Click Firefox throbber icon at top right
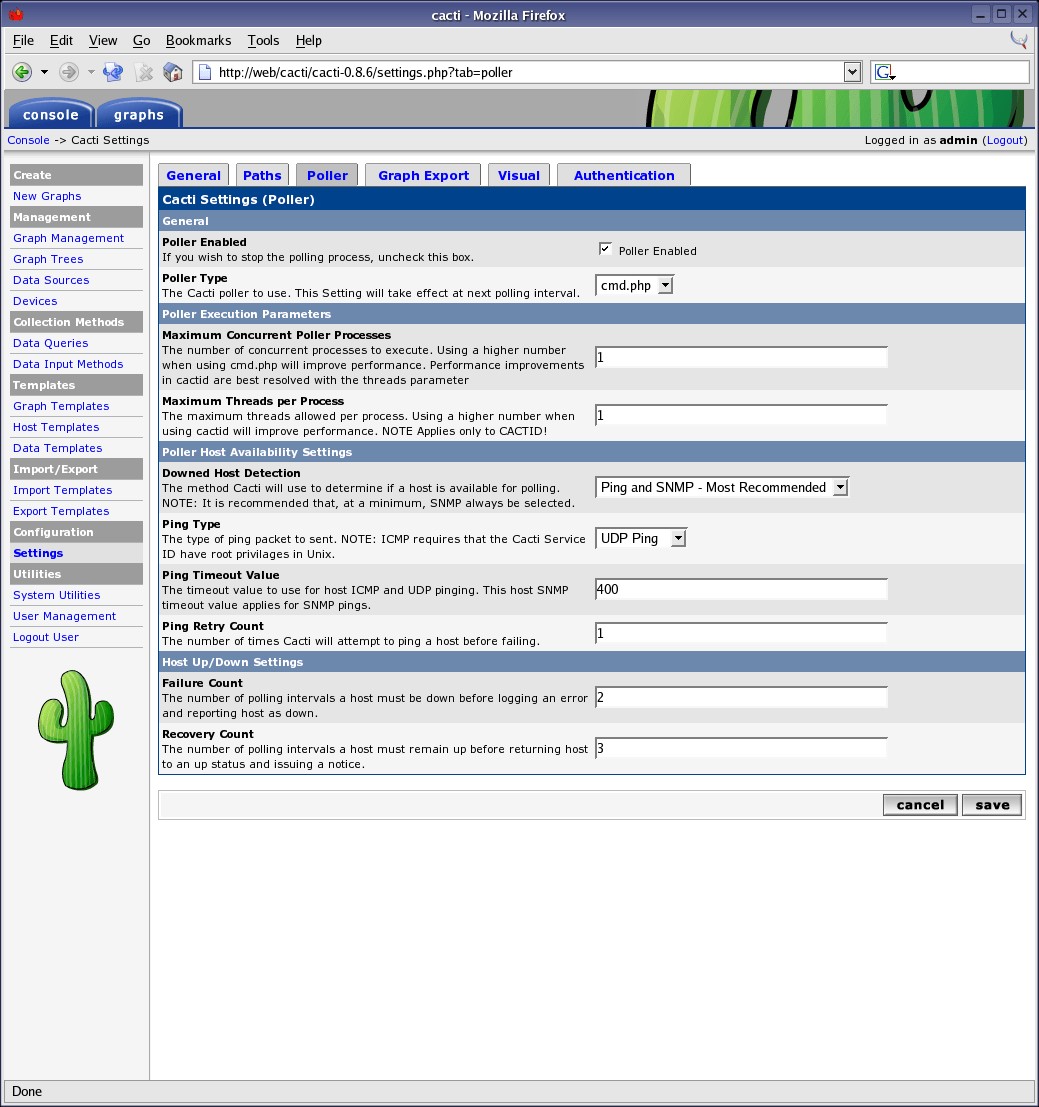Screen dimensions: 1039x1107 click(1019, 40)
